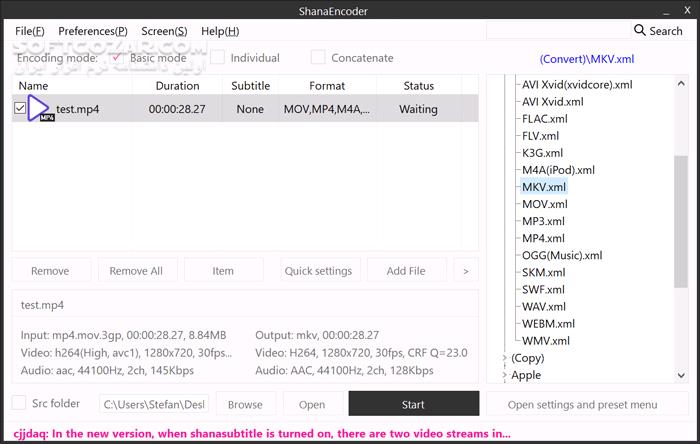Click the Status column header
This screenshot has height=444, width=700.
coord(418,86)
